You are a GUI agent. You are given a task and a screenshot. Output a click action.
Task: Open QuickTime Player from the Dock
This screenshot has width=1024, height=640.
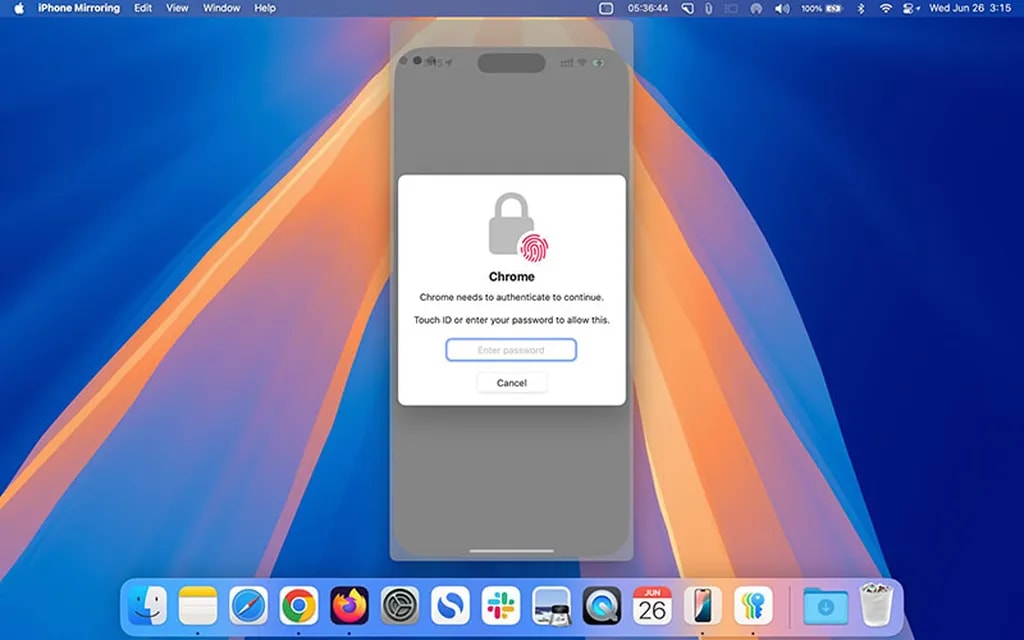[x=602, y=606]
